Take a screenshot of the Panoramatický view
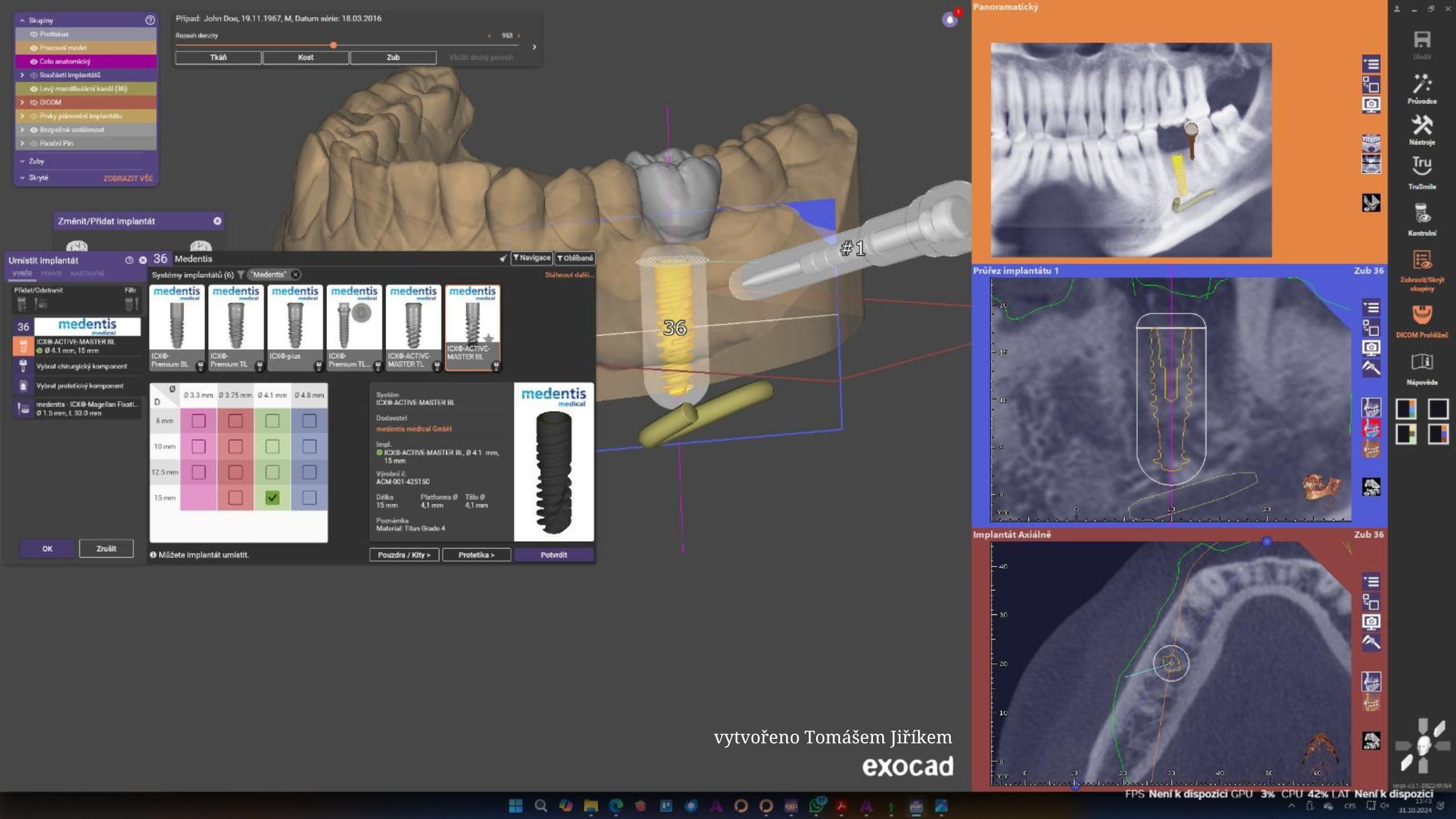 pyautogui.click(x=1371, y=105)
